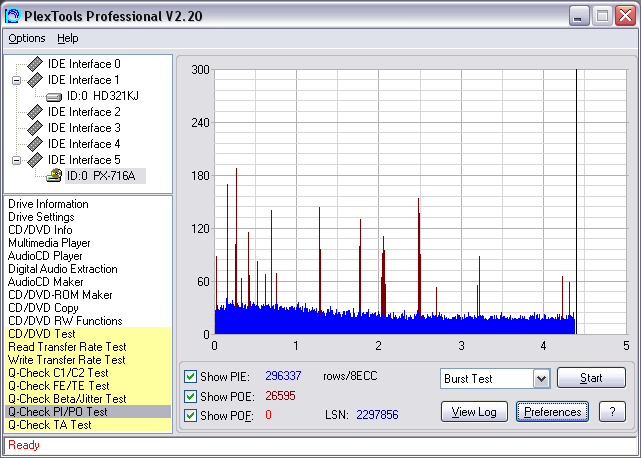The height and width of the screenshot is (458, 641).
Task: Click the IDE Interface 1 chip icon
Action: pyautogui.click(x=35, y=80)
